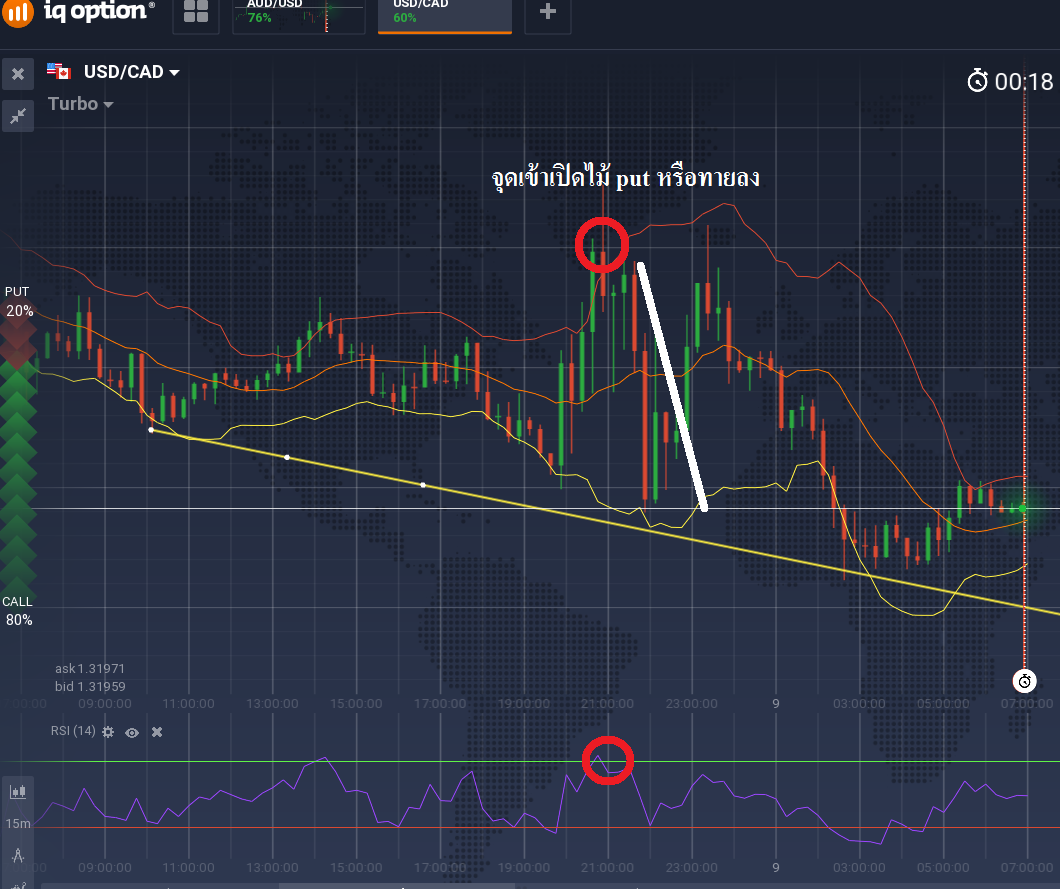The height and width of the screenshot is (889, 1060).
Task: Open the drawing tools compass icon
Action: point(18,856)
